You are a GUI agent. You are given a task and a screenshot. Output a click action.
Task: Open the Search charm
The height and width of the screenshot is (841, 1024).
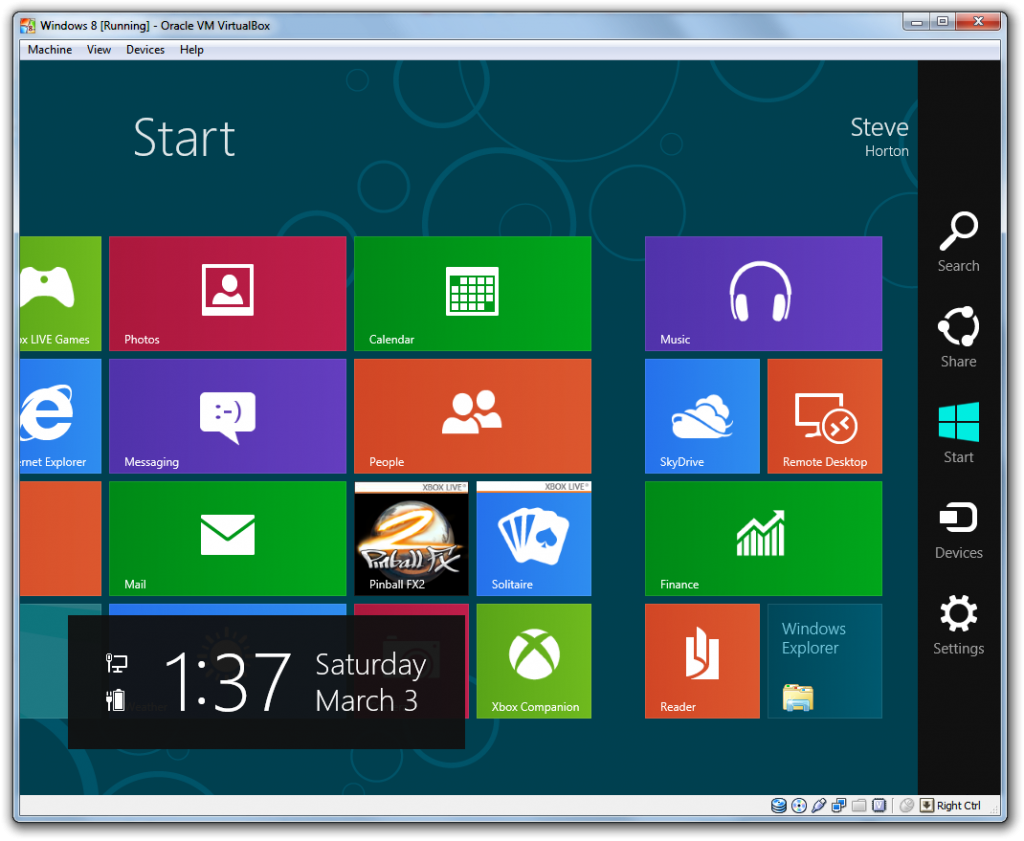point(958,242)
